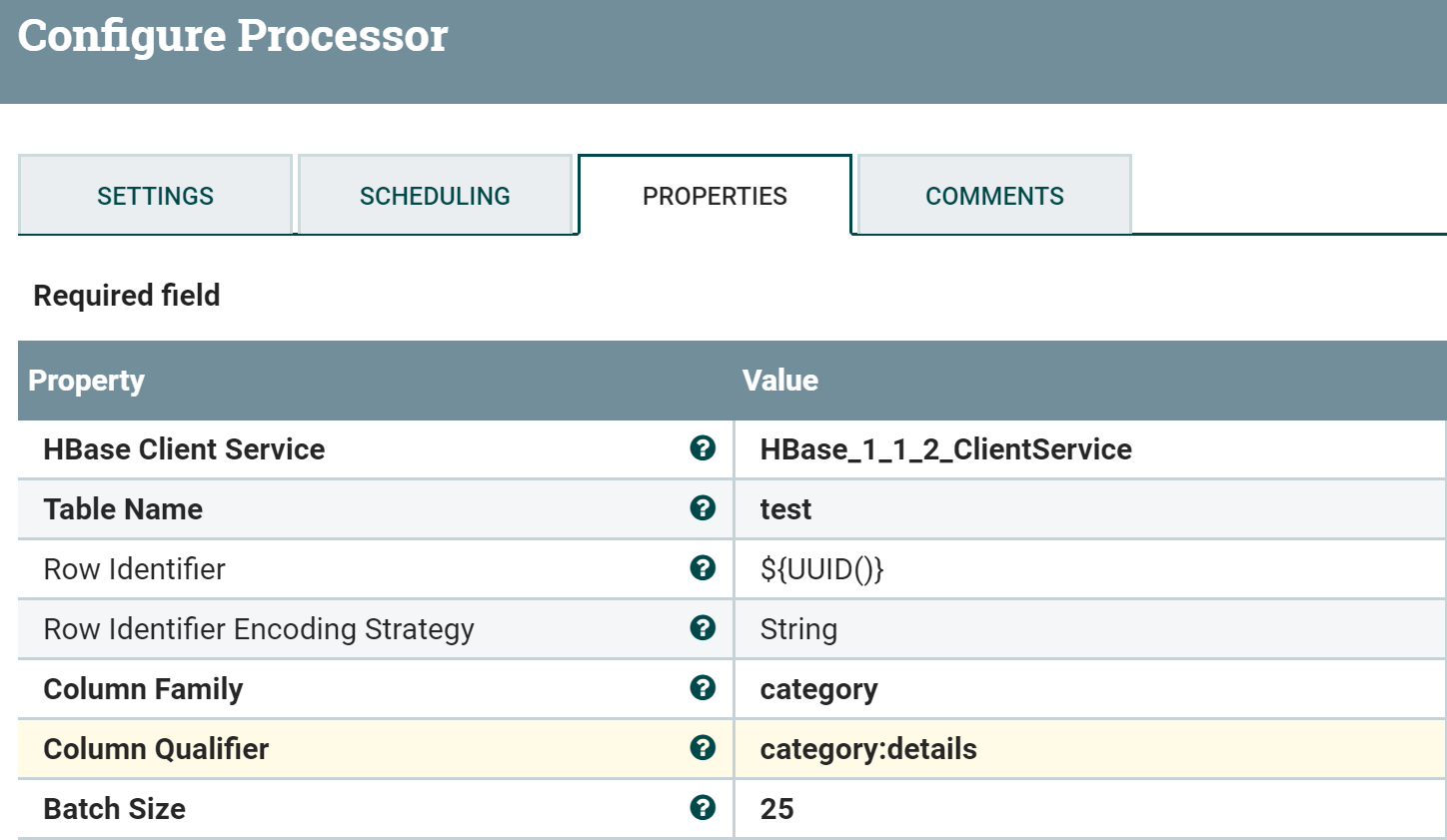Viewport: 1447px width, 840px height.
Task: Click the Property column header
Action: pos(87,381)
